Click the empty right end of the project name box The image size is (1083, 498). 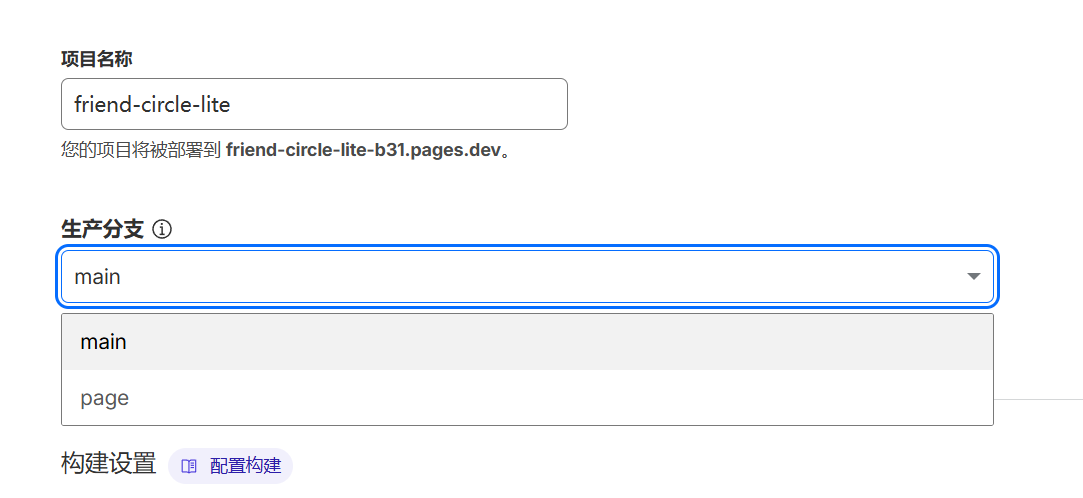pos(520,104)
